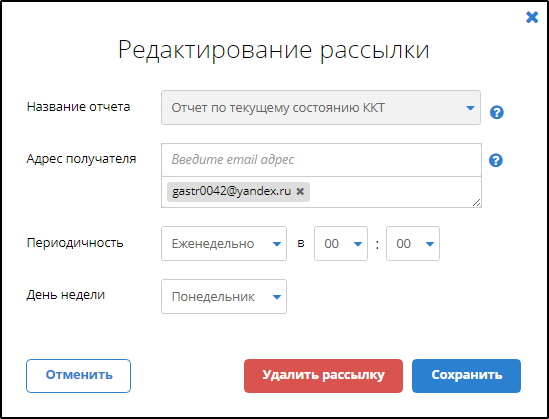The width and height of the screenshot is (549, 419).
Task: Click the Отменить button
Action: (78, 376)
